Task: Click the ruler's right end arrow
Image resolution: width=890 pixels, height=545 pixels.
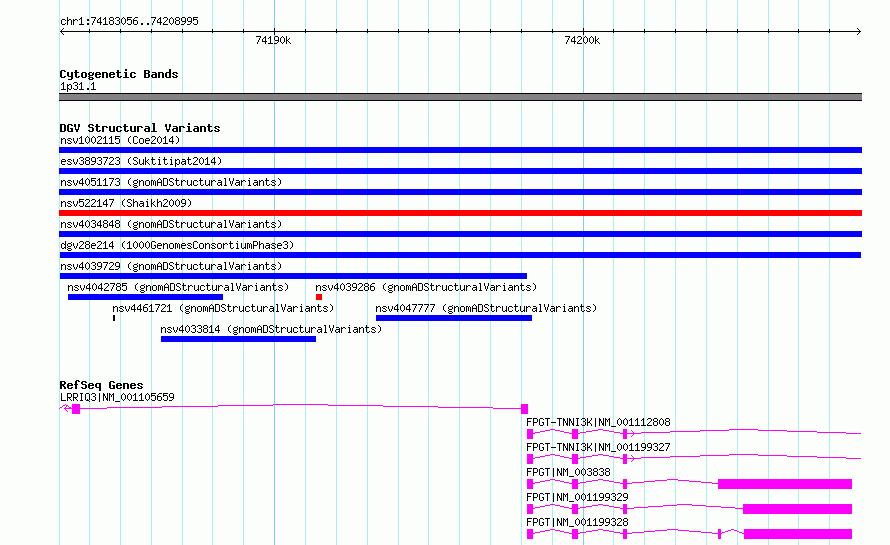Action: click(859, 32)
